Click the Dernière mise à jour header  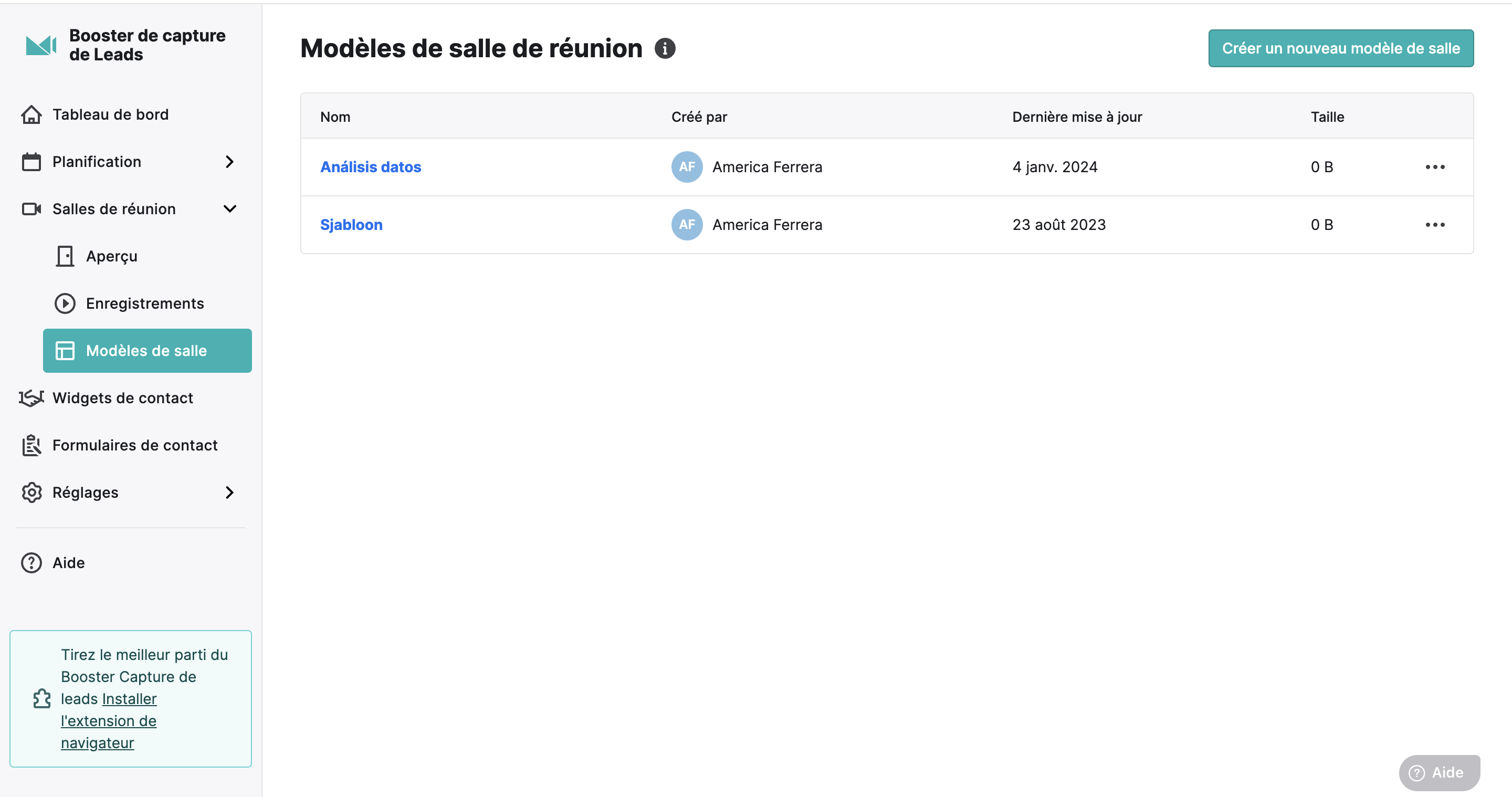(1077, 117)
